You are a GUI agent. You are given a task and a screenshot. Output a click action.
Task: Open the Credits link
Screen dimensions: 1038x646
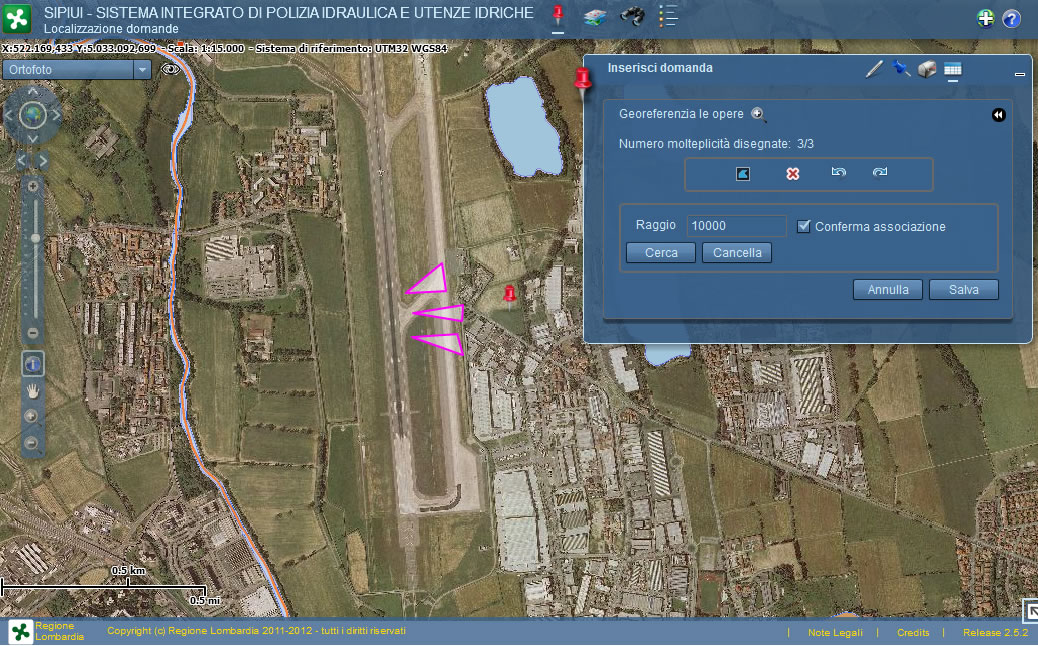[x=913, y=633]
